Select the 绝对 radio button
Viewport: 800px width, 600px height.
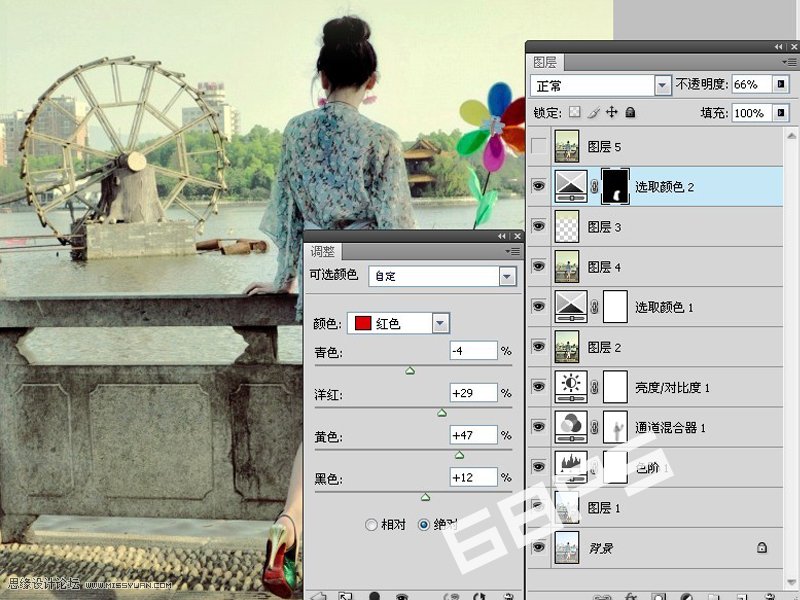click(x=423, y=524)
